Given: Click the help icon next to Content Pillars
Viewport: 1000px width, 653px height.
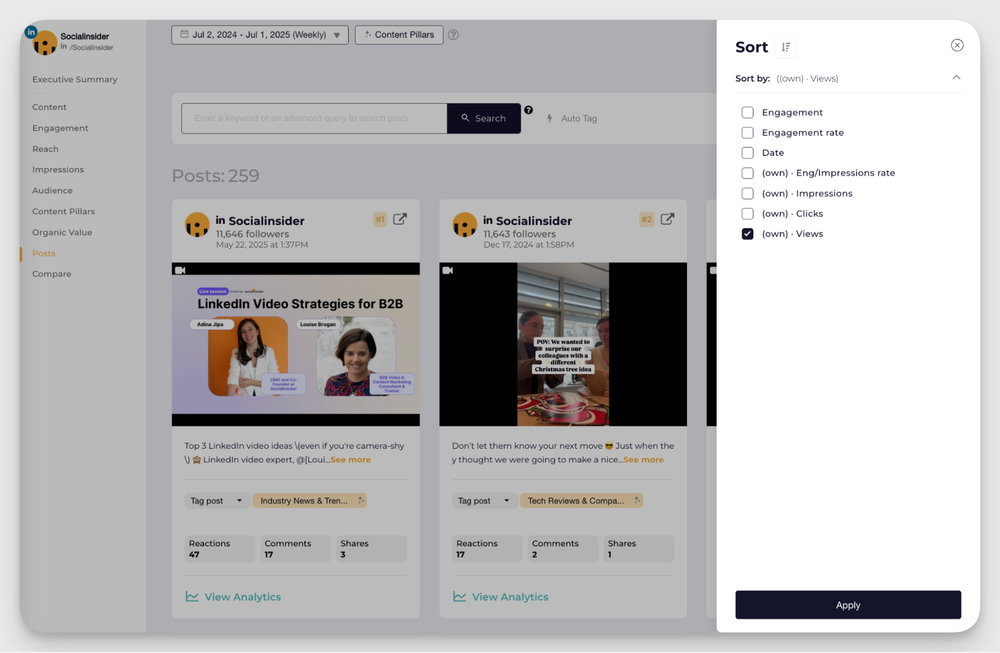Looking at the screenshot, I should (453, 35).
